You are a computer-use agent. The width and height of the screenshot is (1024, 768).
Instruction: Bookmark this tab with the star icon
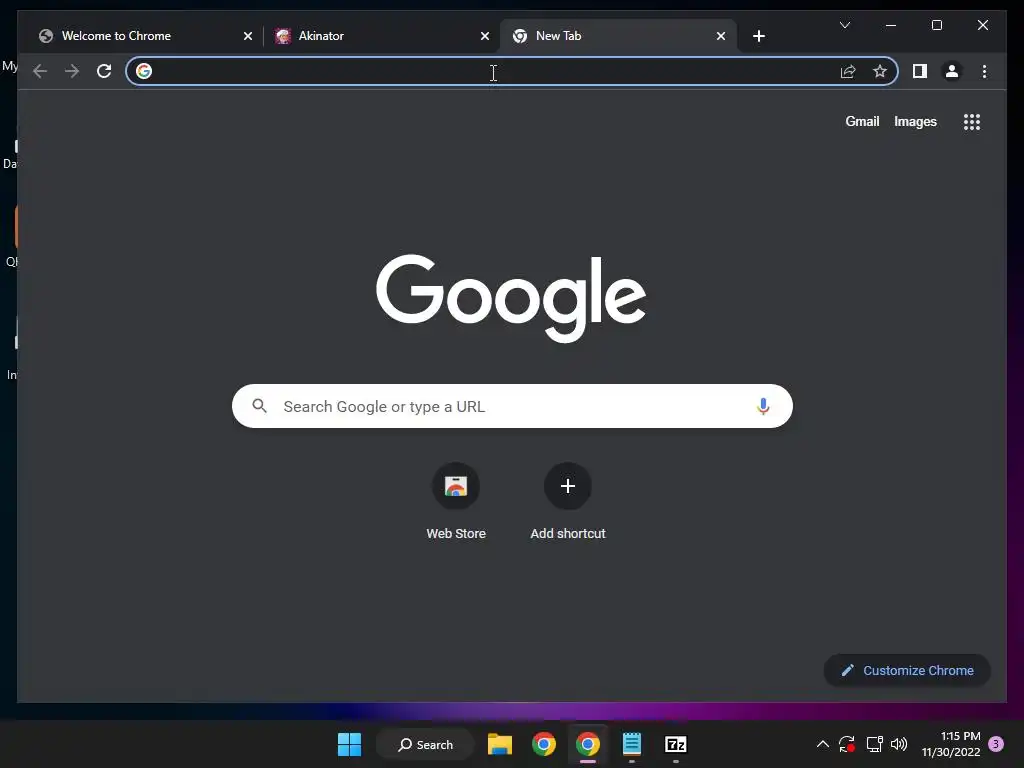coord(880,71)
